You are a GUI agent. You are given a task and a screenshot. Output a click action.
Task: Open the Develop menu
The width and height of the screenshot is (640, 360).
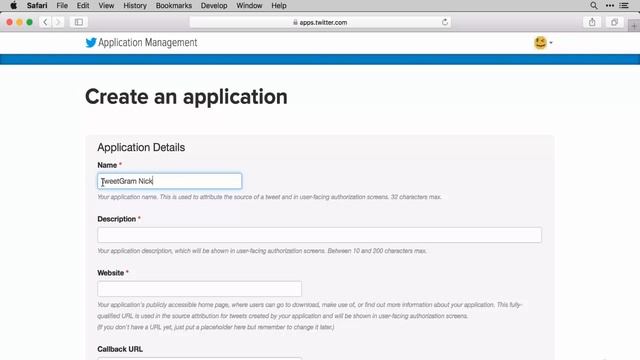click(214, 6)
